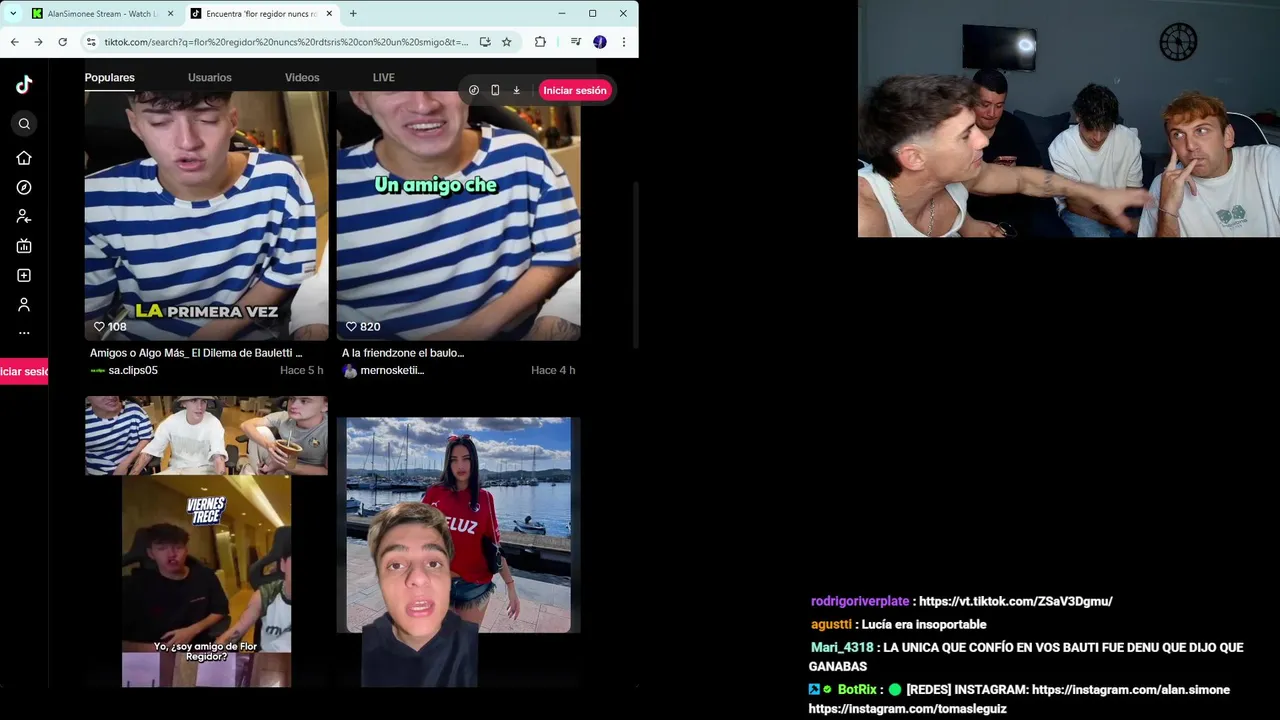Screen dimensions: 1280x720
Task: Open the instagram.com/tomasleguiz link
Action: tap(907, 709)
